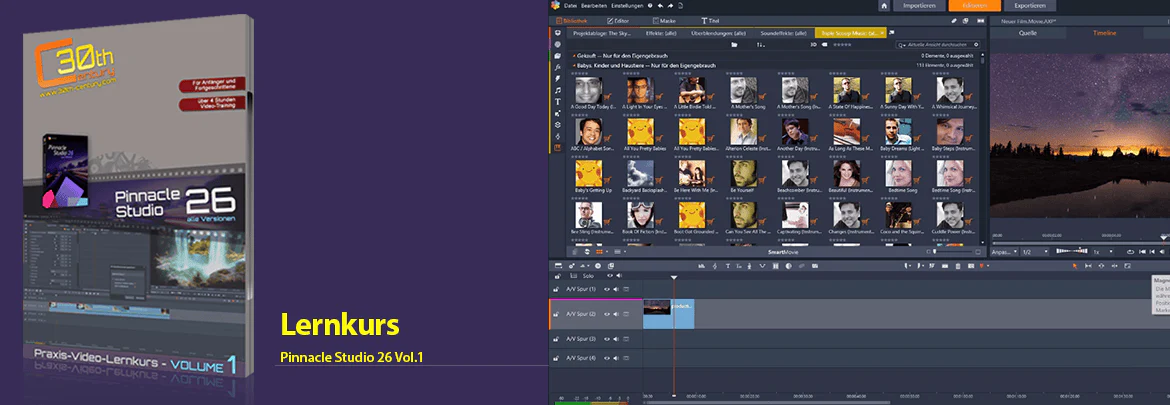The image size is (1170, 405).
Task: Select clip on A/V Spur (2) timeline
Action: click(669, 314)
